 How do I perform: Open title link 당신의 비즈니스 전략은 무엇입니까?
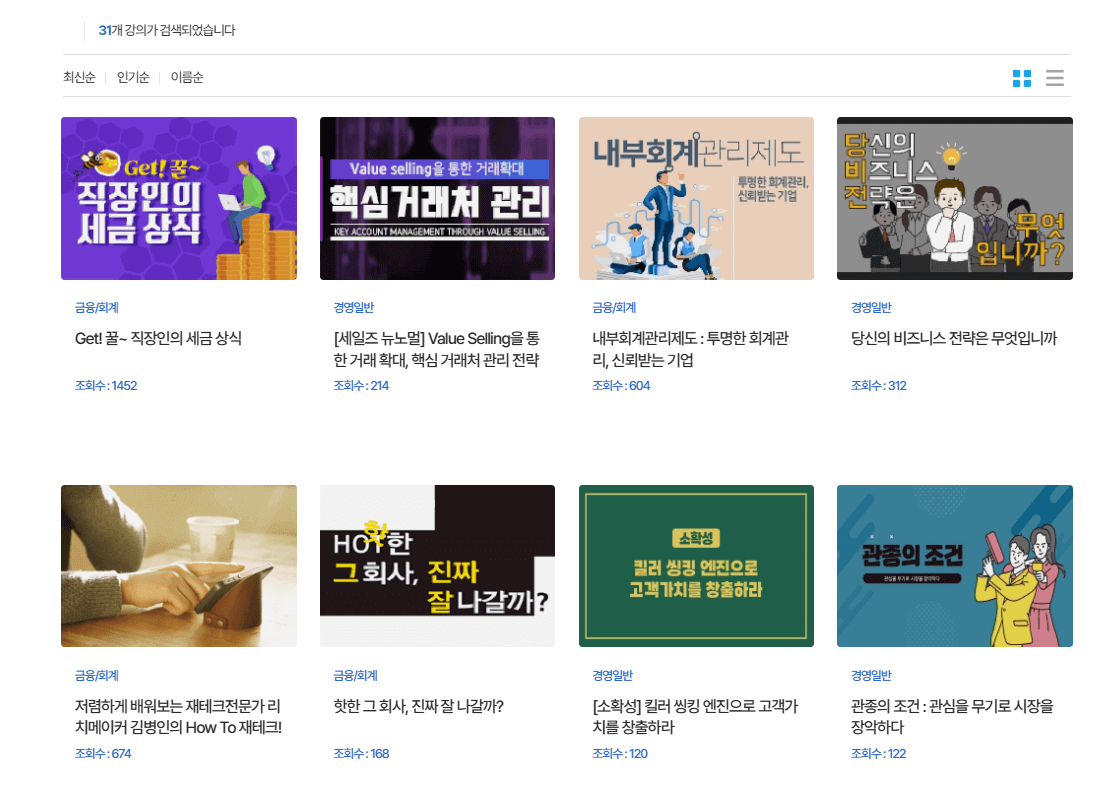pos(954,339)
